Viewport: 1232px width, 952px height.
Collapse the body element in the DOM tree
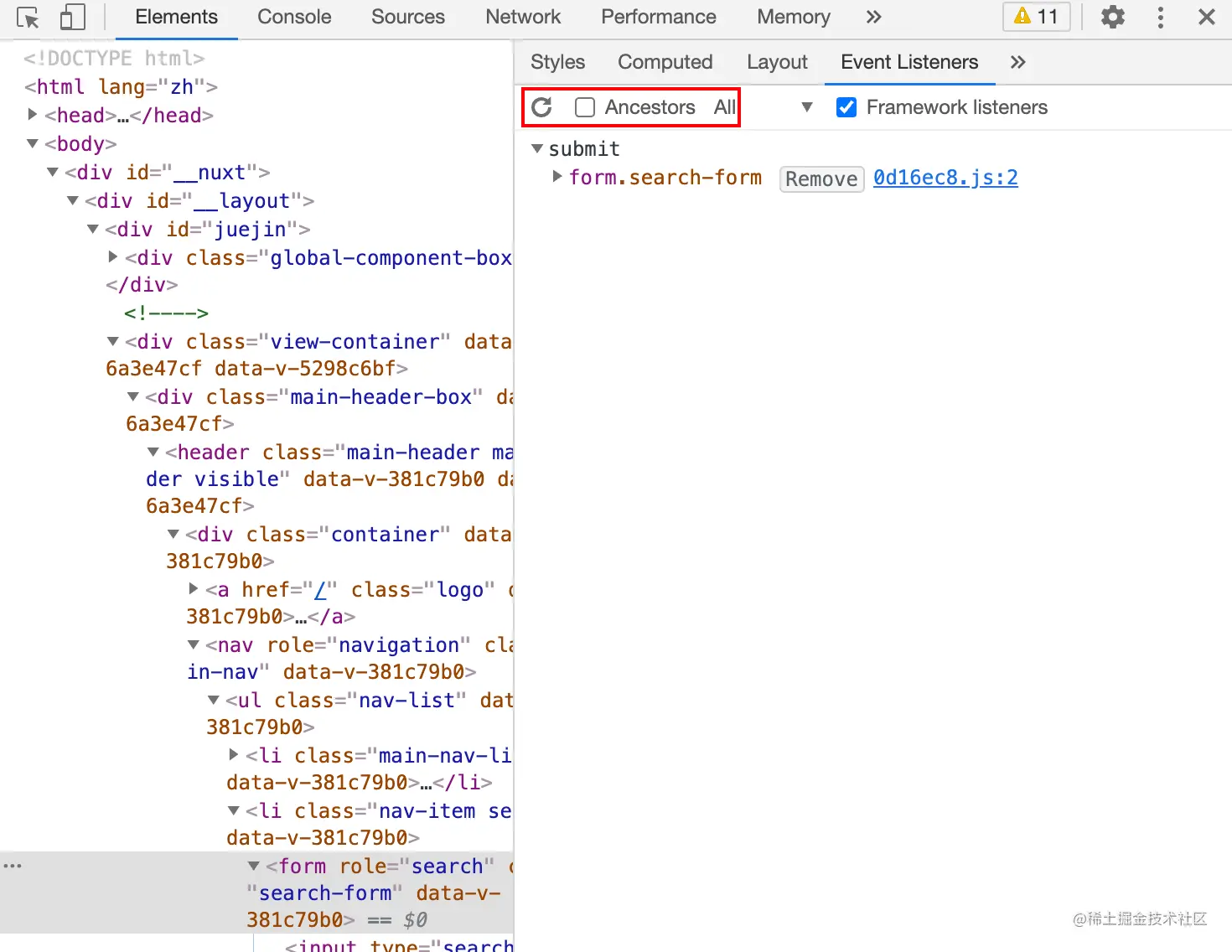pos(32,143)
